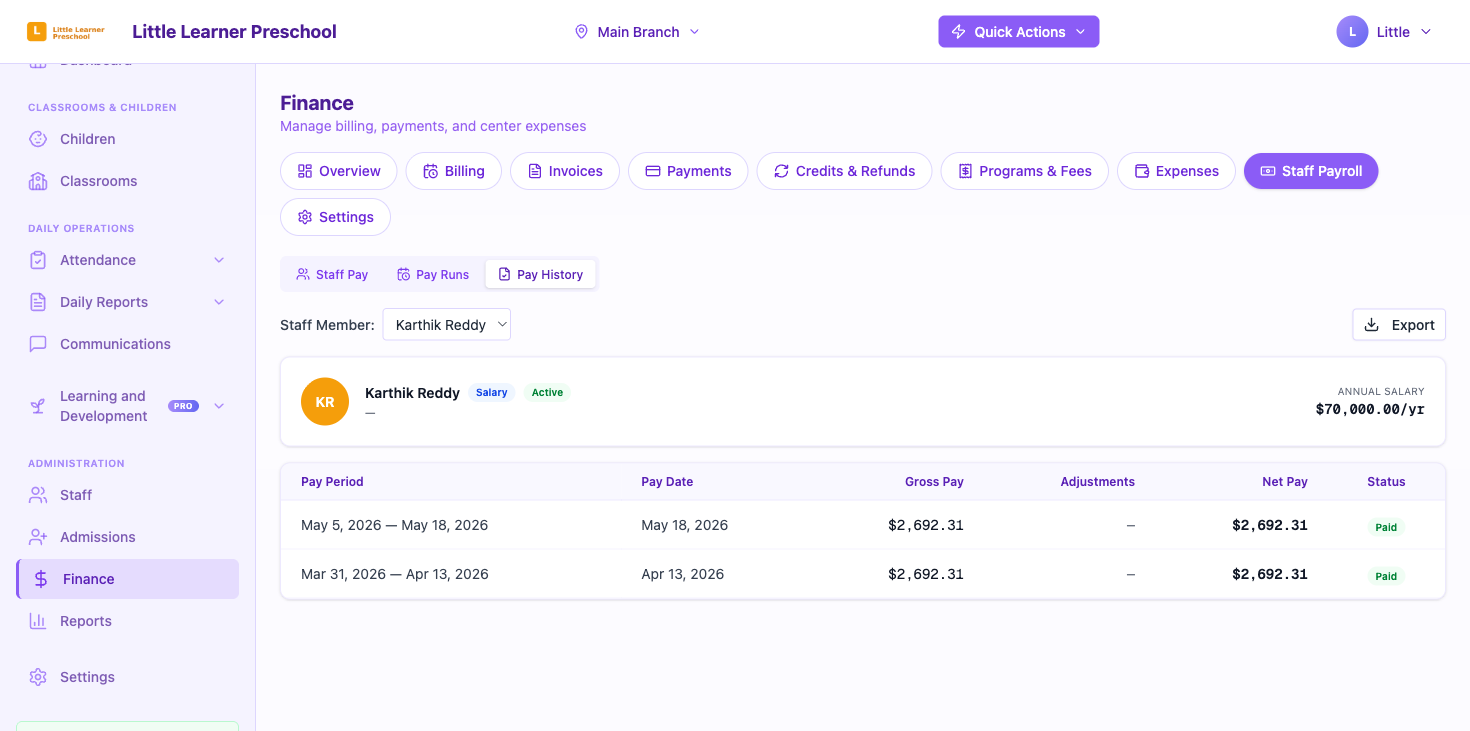
Task: Click the Net Pay column header
Action: pos(1285,482)
